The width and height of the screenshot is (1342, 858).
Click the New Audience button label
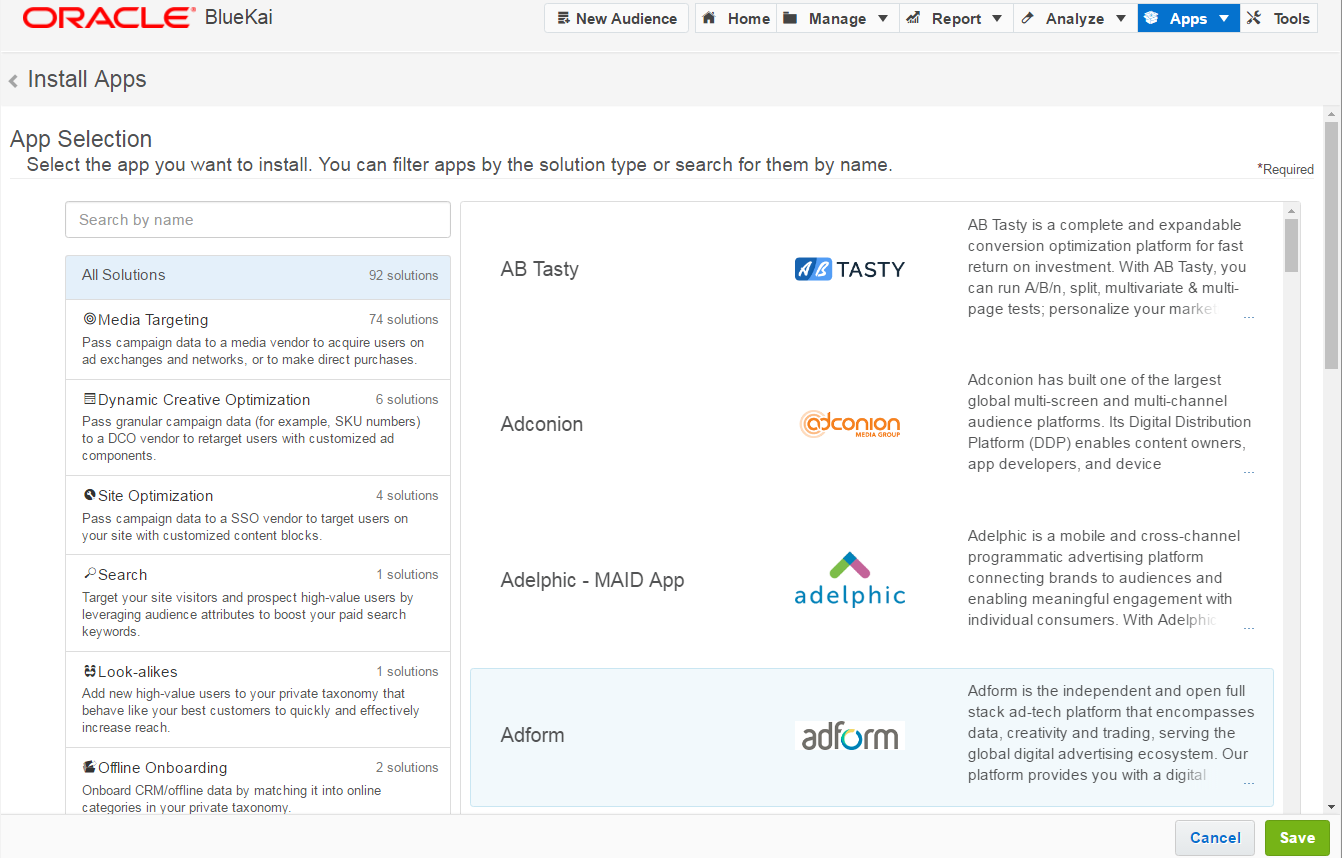(x=626, y=18)
